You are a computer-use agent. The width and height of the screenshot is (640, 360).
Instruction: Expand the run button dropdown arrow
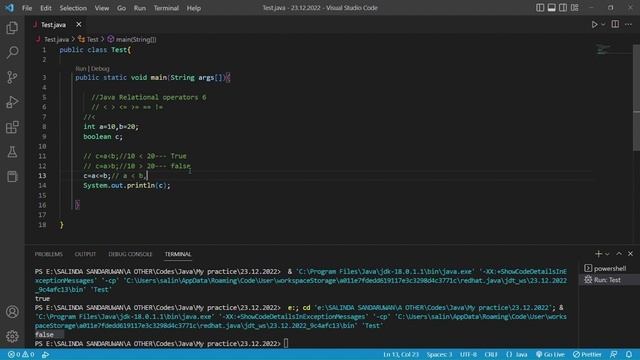[x=603, y=24]
